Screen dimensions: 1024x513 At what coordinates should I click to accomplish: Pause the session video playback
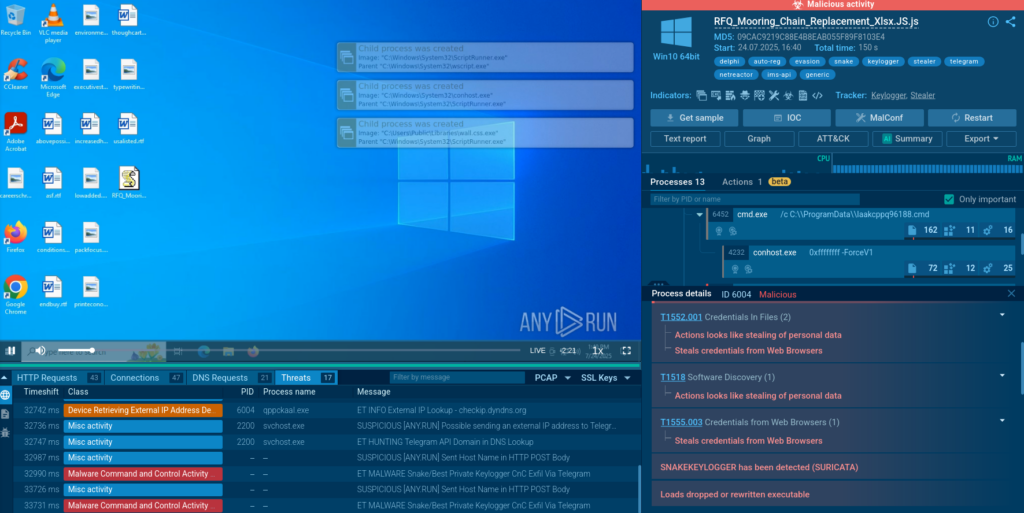pyautogui.click(x=11, y=351)
